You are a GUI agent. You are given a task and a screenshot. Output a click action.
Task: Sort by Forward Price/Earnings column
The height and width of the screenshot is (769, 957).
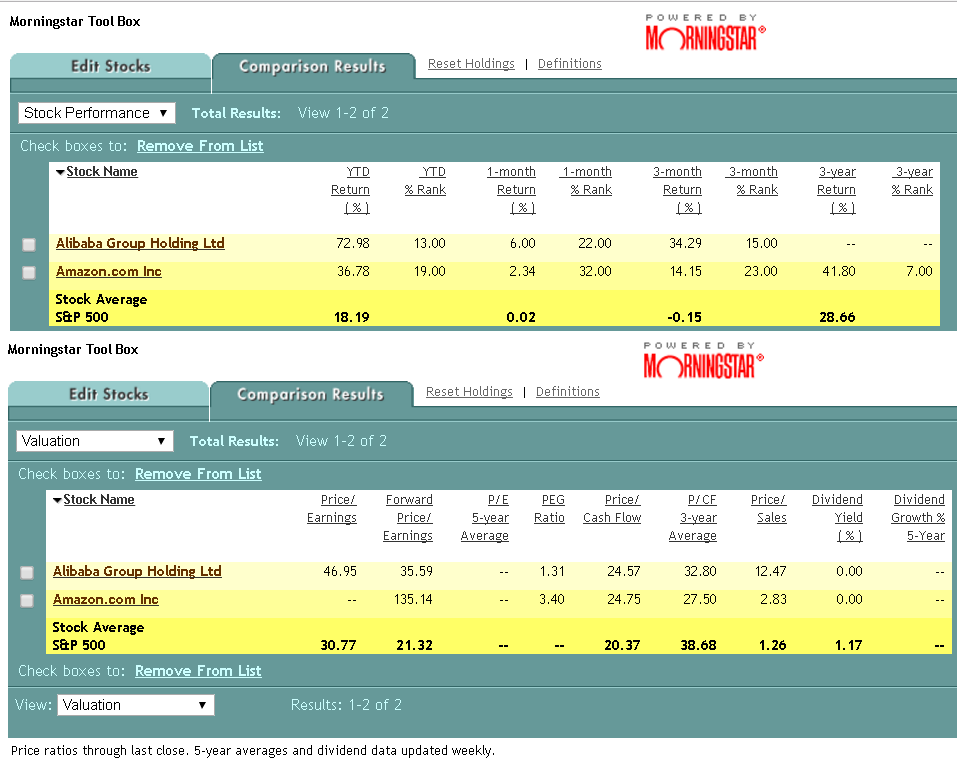click(408, 518)
